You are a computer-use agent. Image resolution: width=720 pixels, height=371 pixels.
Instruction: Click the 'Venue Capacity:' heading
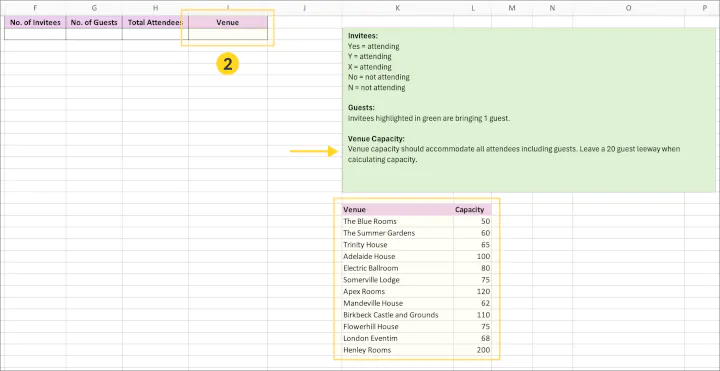click(376, 139)
